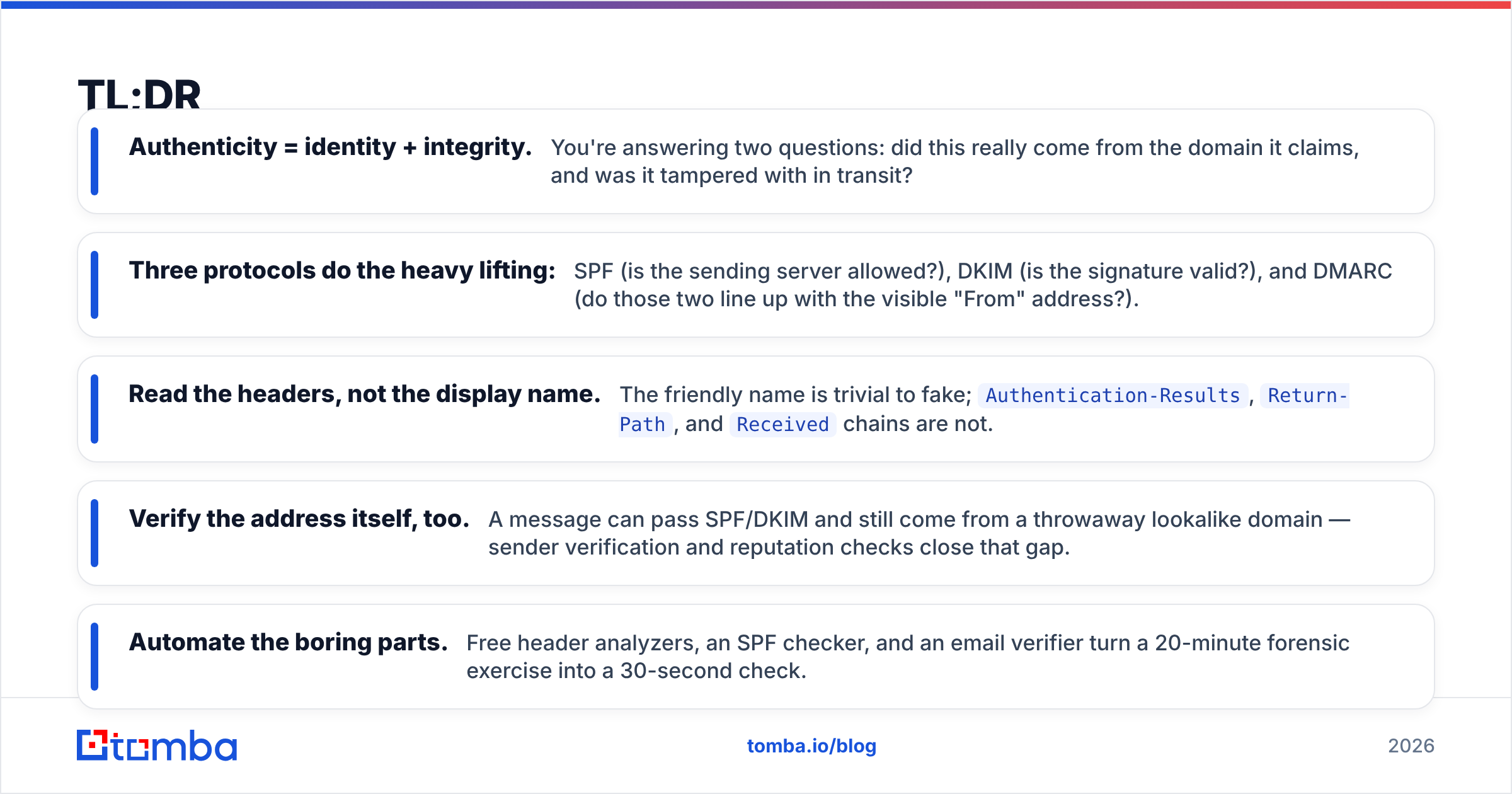
Task: Click blue accent bar on Automate card
Action: point(94,657)
